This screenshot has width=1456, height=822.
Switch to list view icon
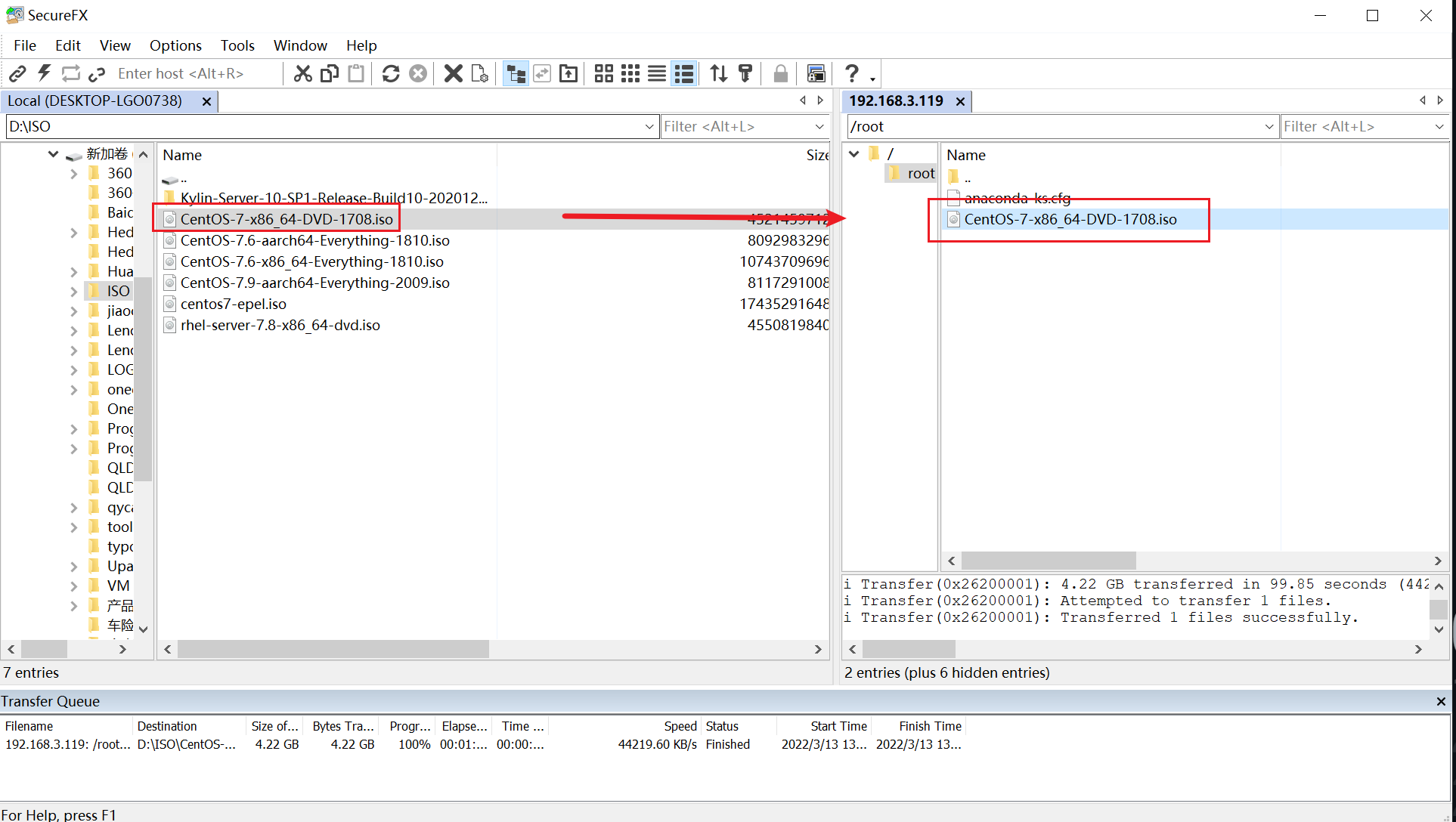coord(657,73)
